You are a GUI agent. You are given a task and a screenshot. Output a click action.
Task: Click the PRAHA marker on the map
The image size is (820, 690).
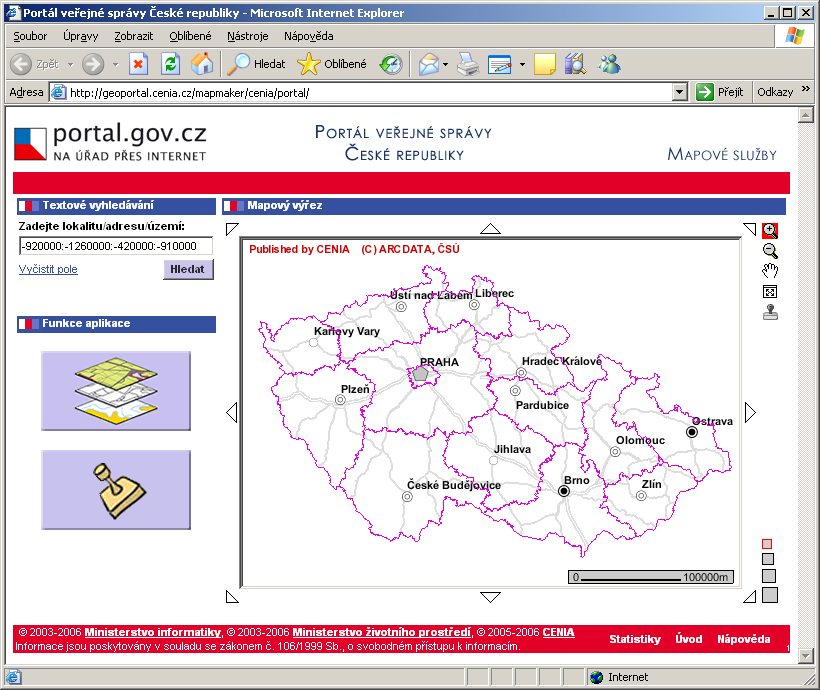pyautogui.click(x=420, y=374)
